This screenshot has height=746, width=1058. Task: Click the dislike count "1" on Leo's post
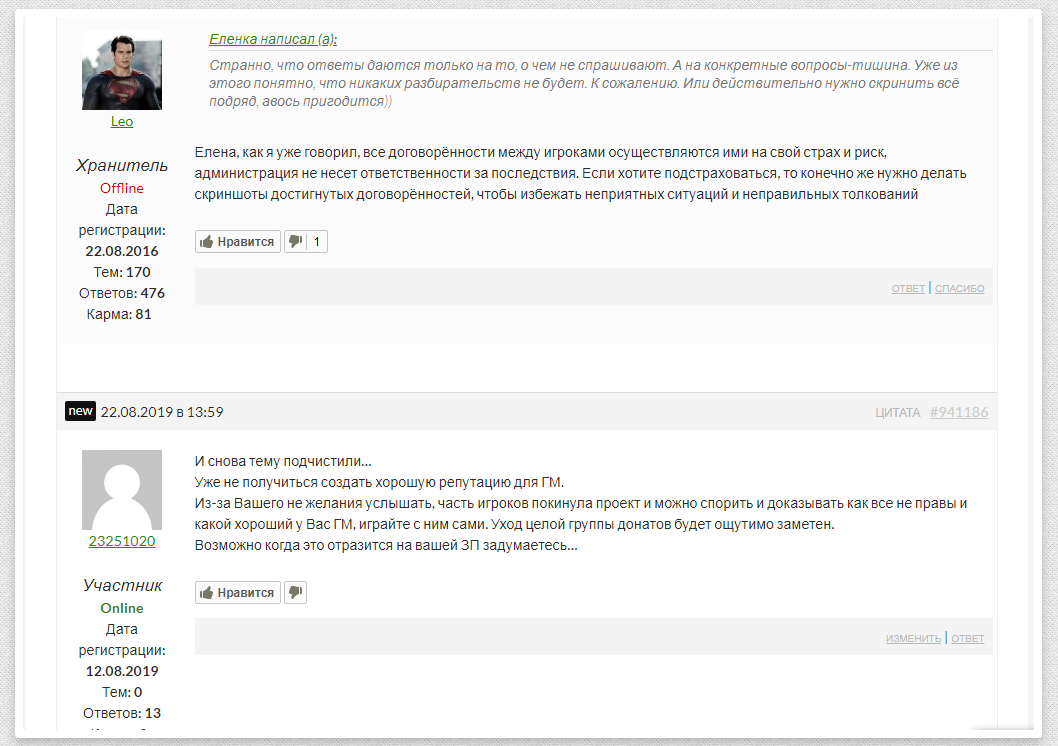click(x=317, y=242)
